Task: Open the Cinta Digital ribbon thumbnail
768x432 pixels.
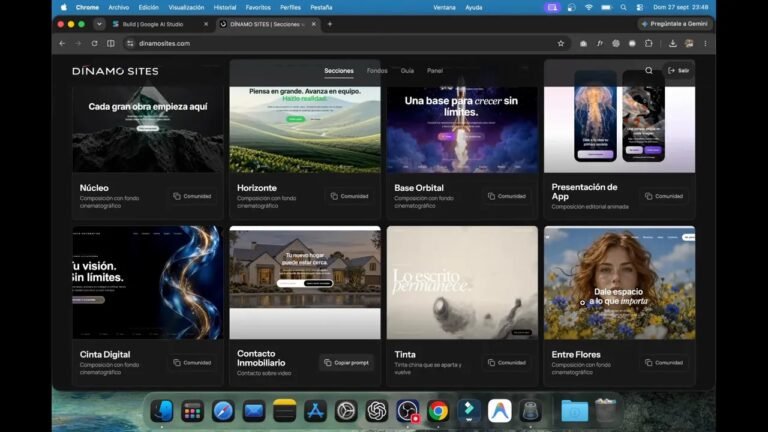Action: click(147, 283)
